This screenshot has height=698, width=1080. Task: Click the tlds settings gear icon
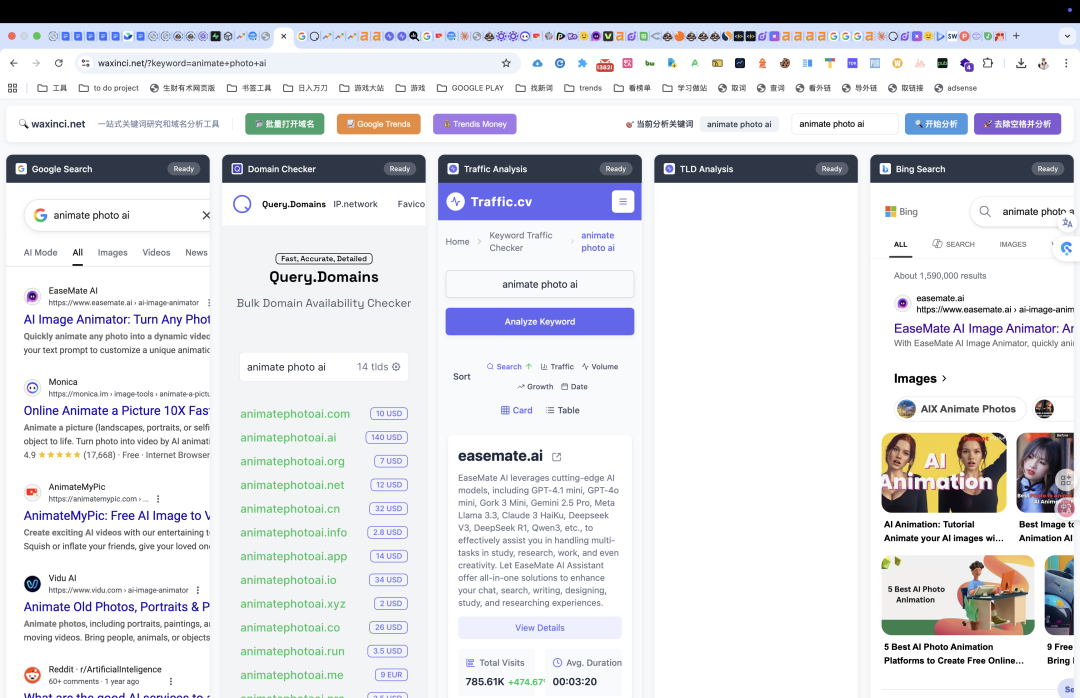coord(396,367)
